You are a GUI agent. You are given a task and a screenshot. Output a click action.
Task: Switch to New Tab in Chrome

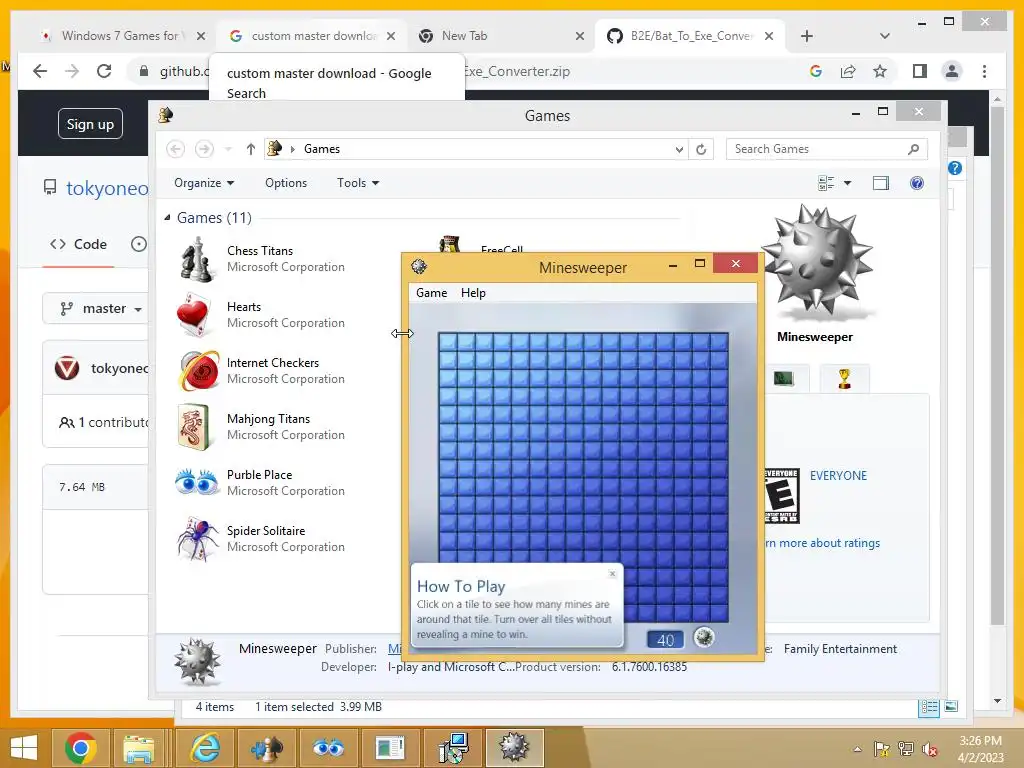pyautogui.click(x=502, y=36)
